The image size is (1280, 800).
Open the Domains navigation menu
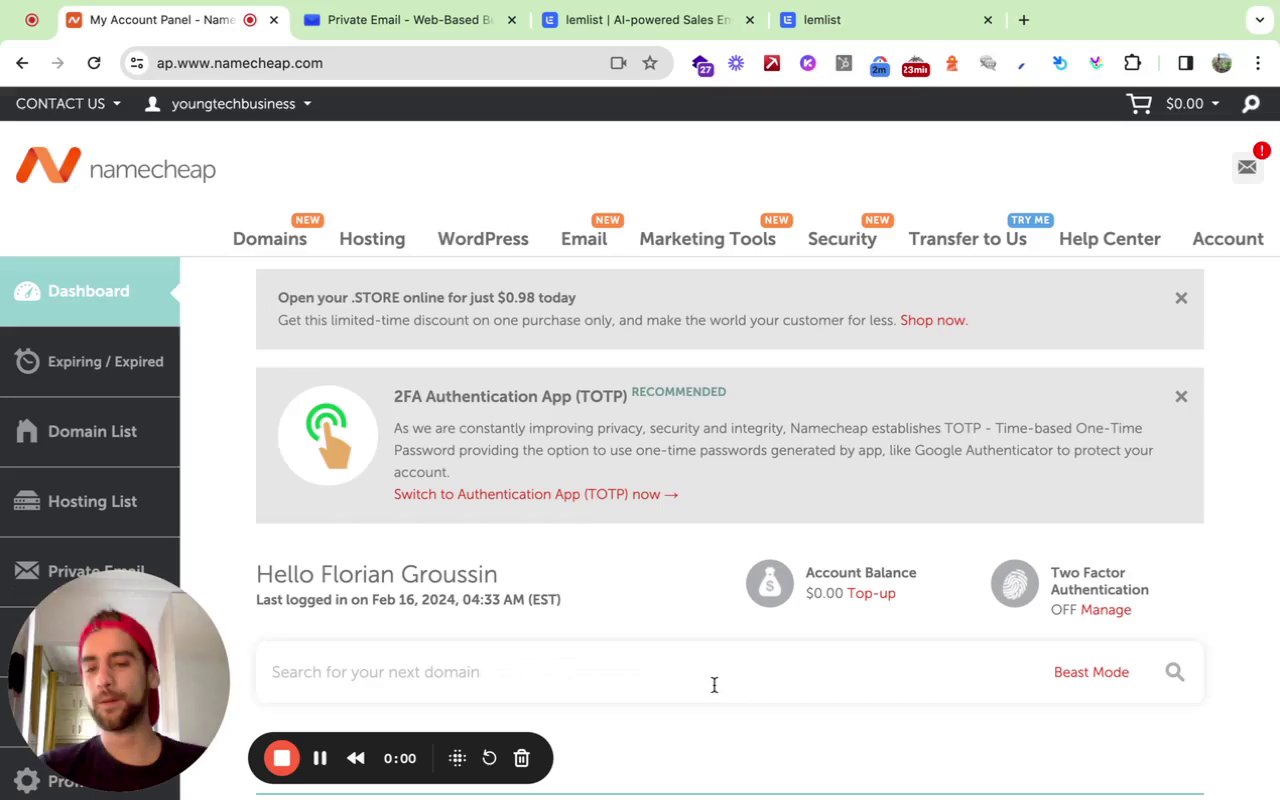(x=270, y=239)
